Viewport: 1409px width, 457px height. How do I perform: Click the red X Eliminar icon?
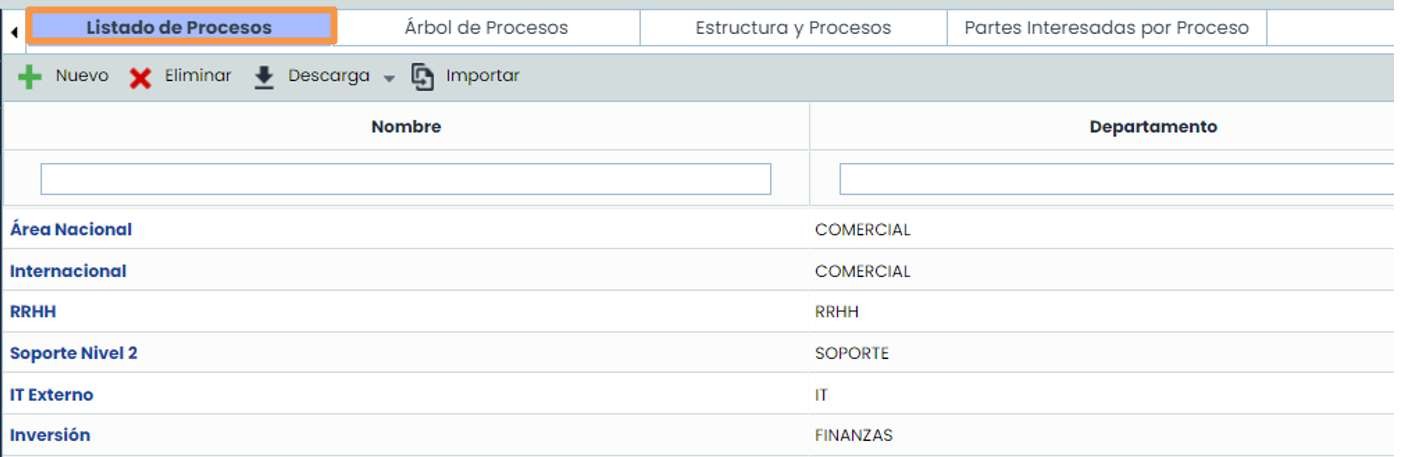pyautogui.click(x=141, y=78)
